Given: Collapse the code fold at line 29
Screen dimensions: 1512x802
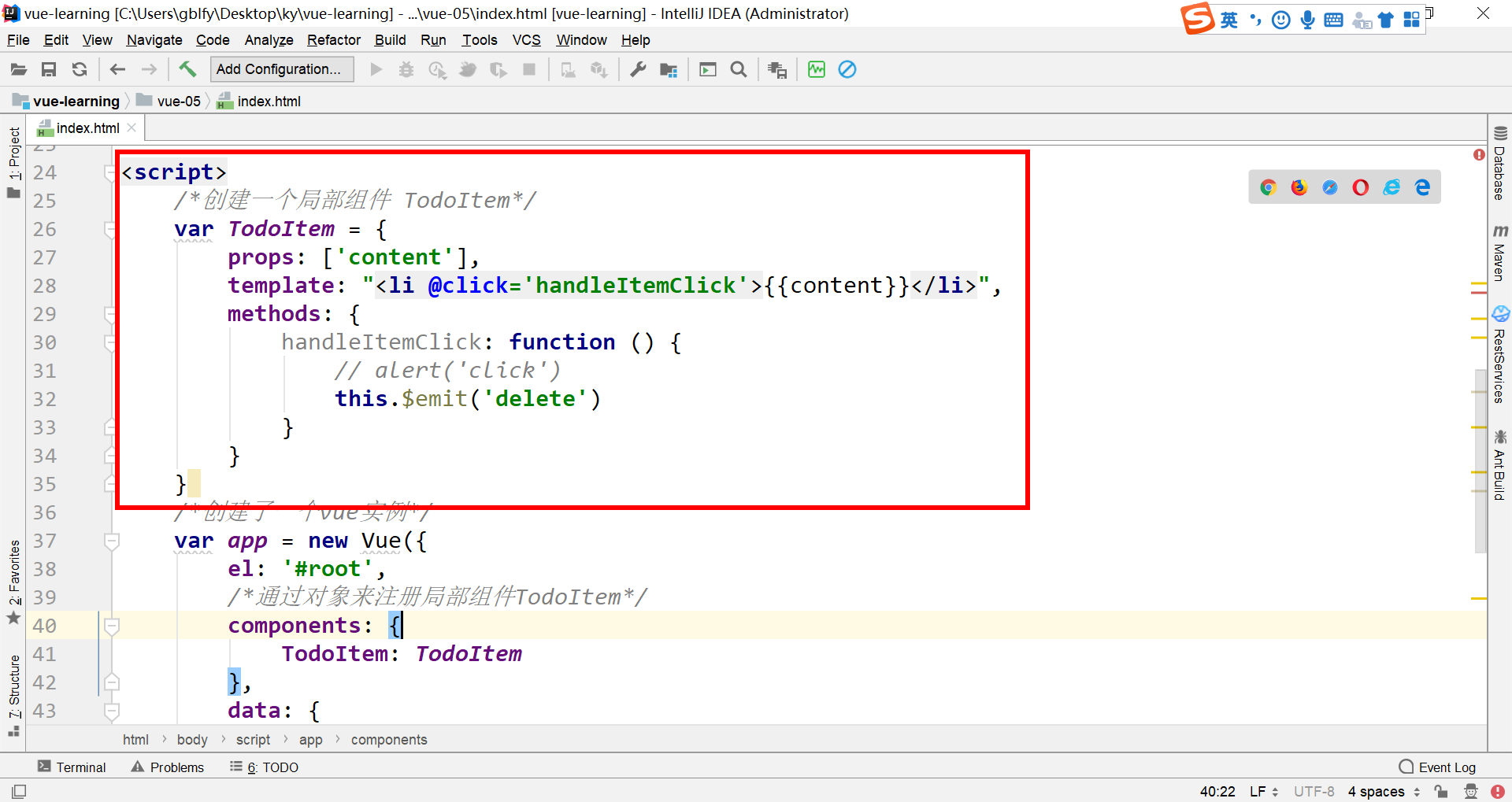Looking at the screenshot, I should [111, 314].
